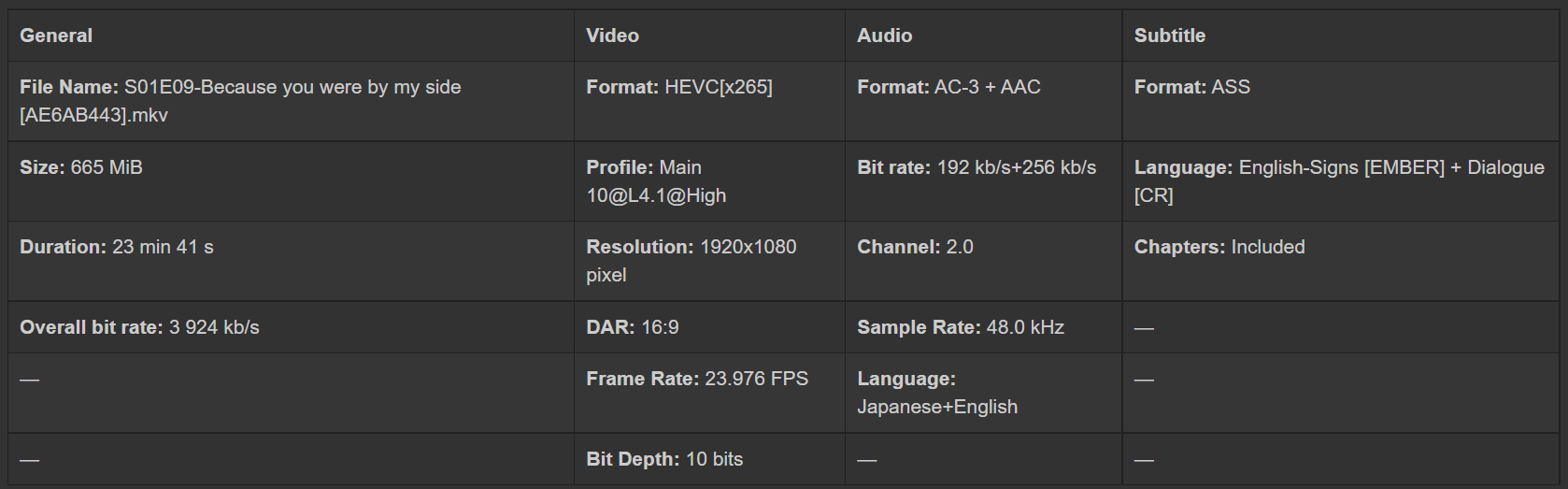Select the Profile Main 10@L4.1@High cell

pyautogui.click(x=656, y=181)
